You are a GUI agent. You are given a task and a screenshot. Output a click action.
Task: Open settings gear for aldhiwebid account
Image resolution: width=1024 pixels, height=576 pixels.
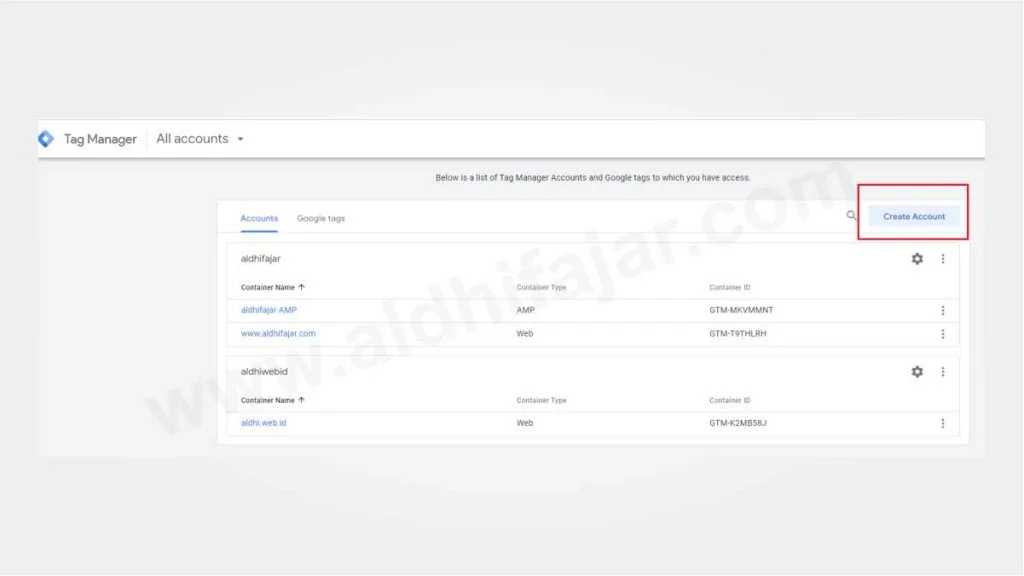pos(917,372)
